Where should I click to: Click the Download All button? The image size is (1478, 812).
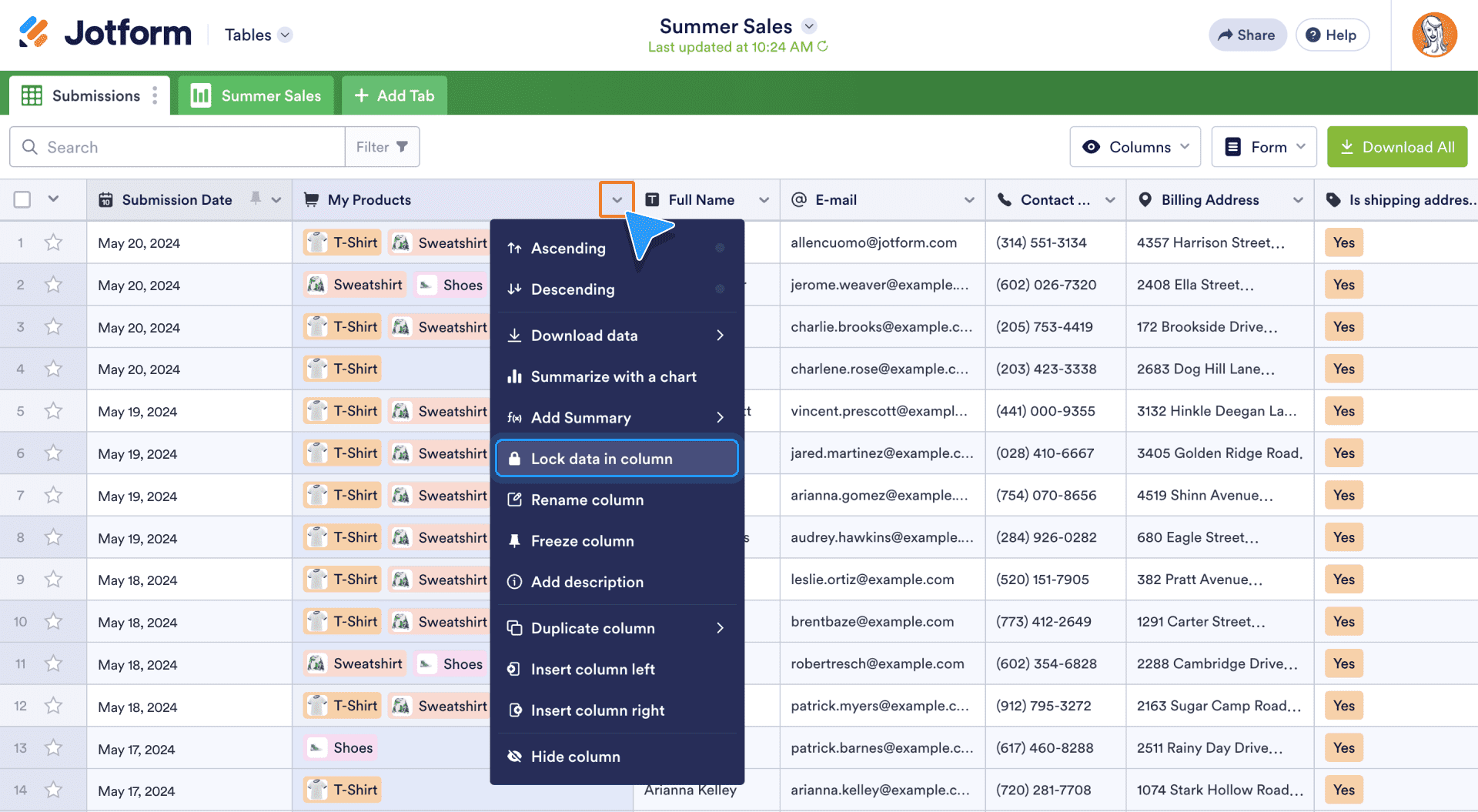point(1397,147)
